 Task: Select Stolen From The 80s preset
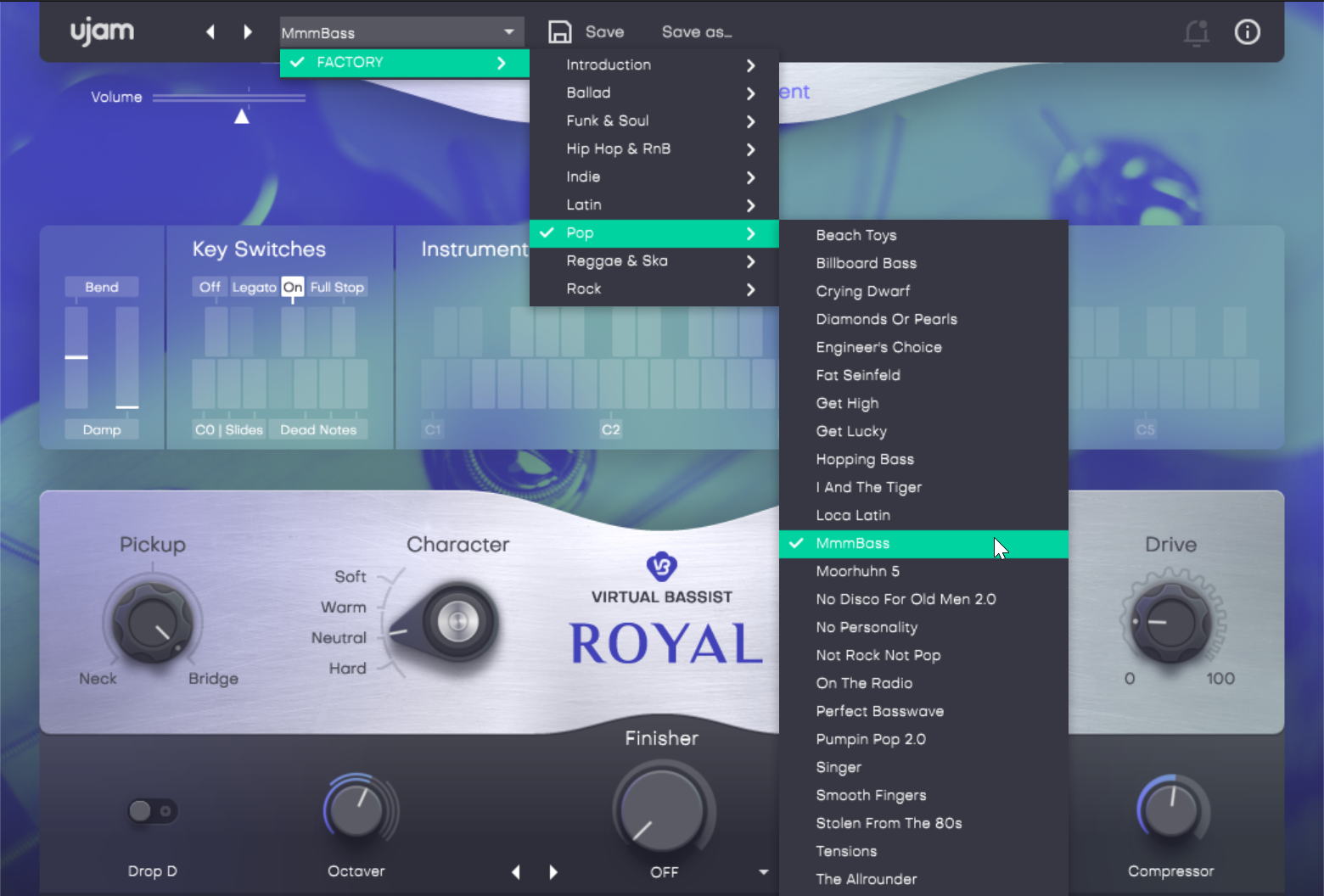923,824
